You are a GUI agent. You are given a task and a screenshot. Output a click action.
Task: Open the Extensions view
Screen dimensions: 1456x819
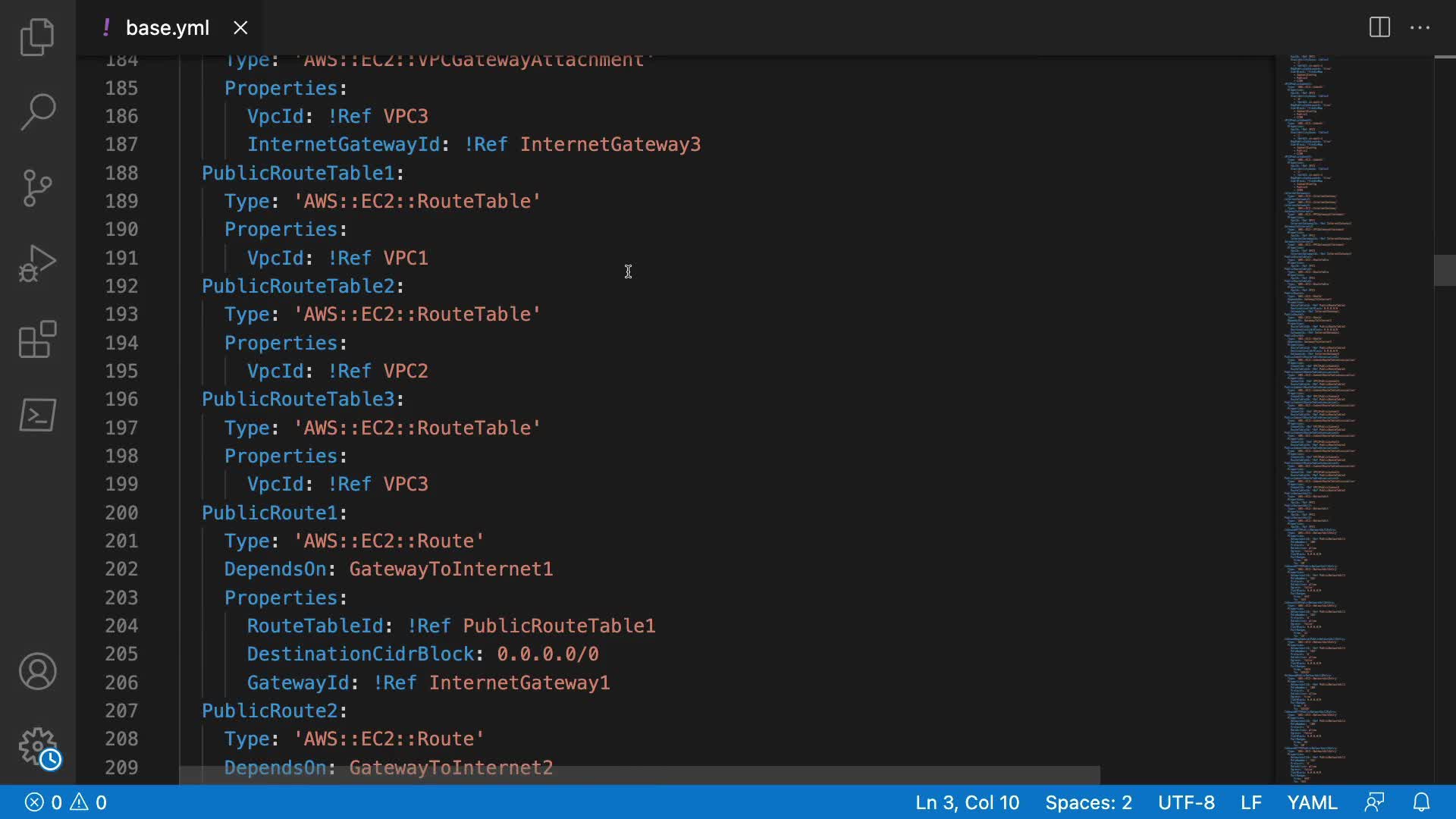37,340
